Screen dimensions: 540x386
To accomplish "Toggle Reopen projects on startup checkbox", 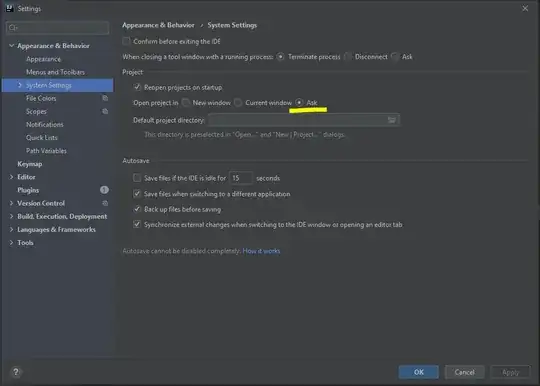I will (x=137, y=87).
